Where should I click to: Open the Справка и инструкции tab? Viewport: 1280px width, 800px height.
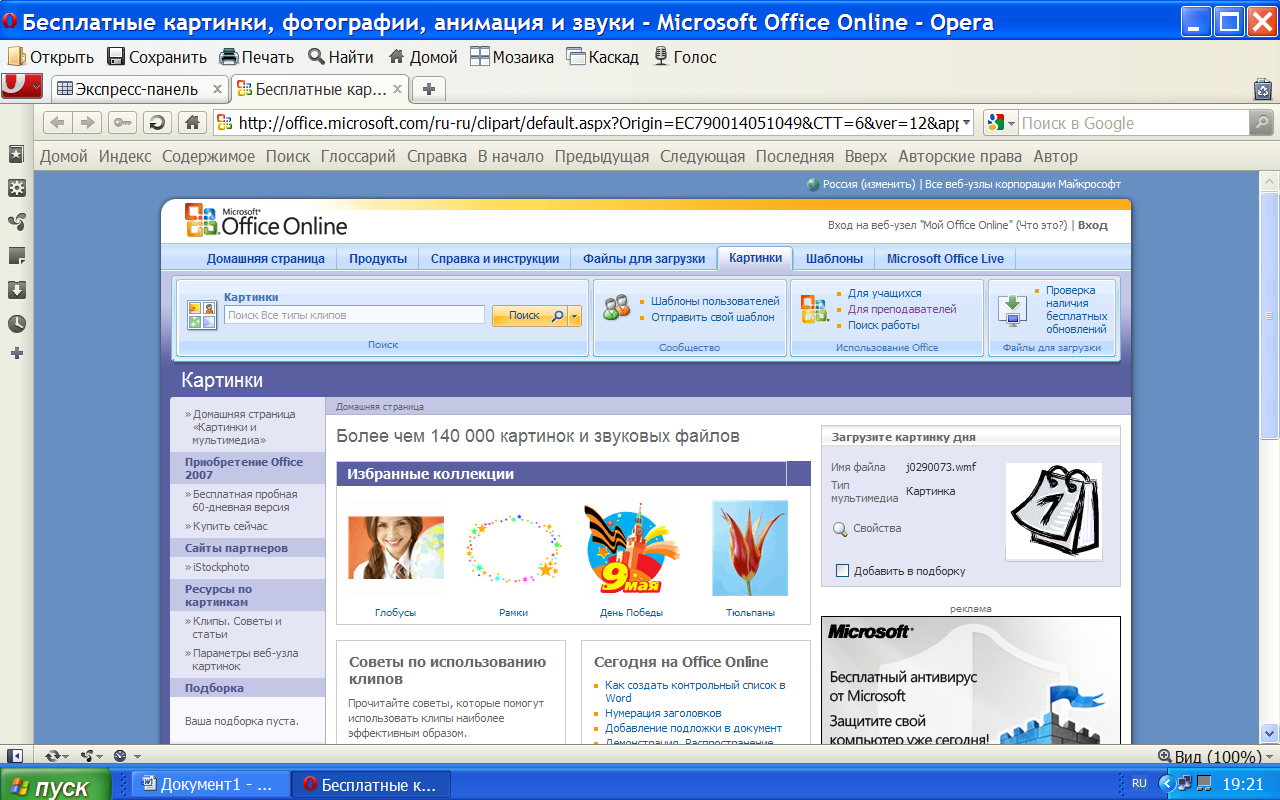click(495, 258)
